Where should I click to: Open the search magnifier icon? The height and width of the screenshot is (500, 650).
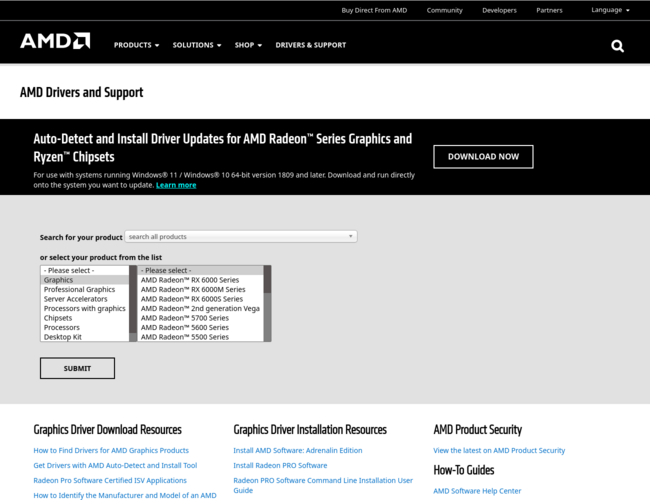coord(617,46)
